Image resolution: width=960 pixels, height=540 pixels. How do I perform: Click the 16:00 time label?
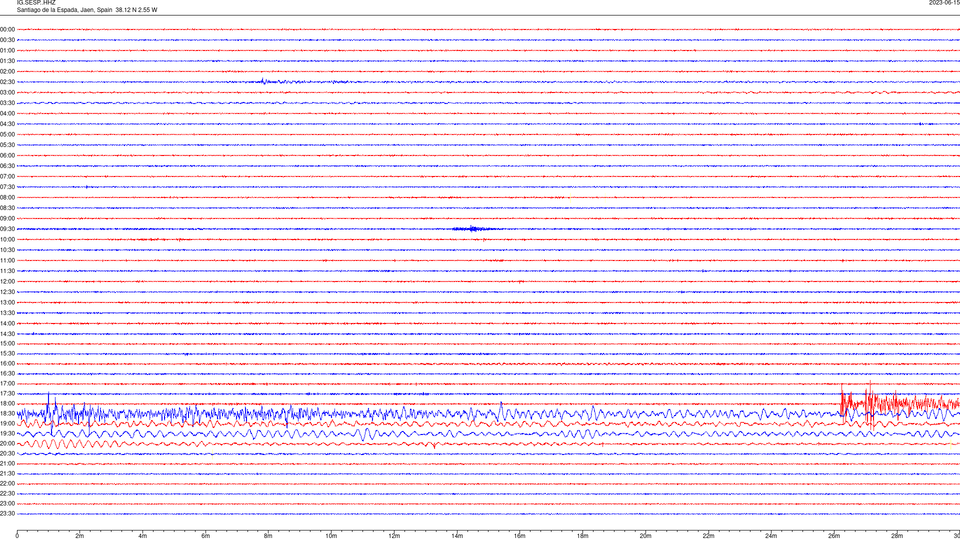(x=7, y=364)
